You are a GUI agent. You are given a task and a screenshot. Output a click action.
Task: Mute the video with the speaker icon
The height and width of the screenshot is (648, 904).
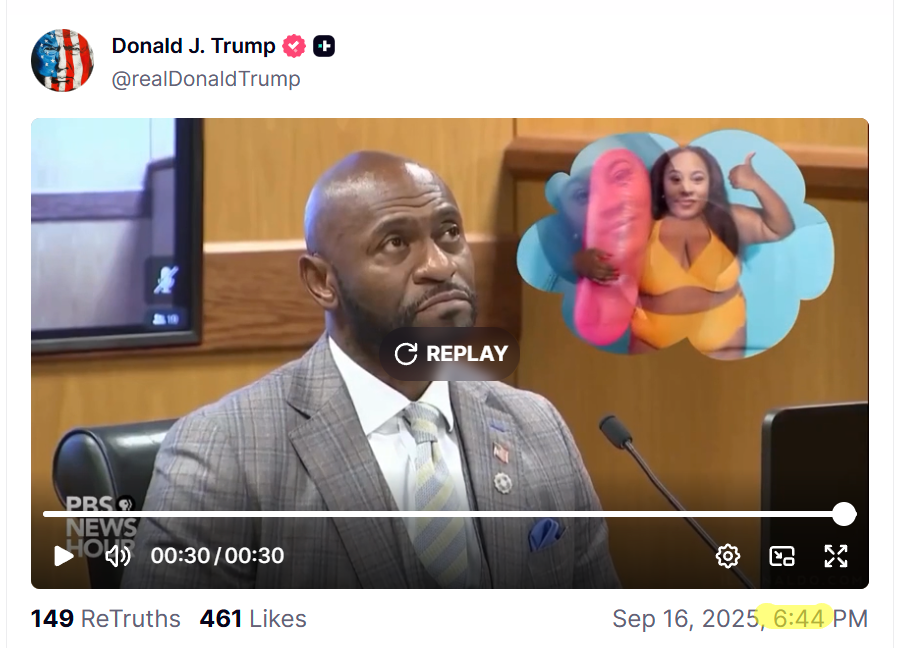(118, 556)
